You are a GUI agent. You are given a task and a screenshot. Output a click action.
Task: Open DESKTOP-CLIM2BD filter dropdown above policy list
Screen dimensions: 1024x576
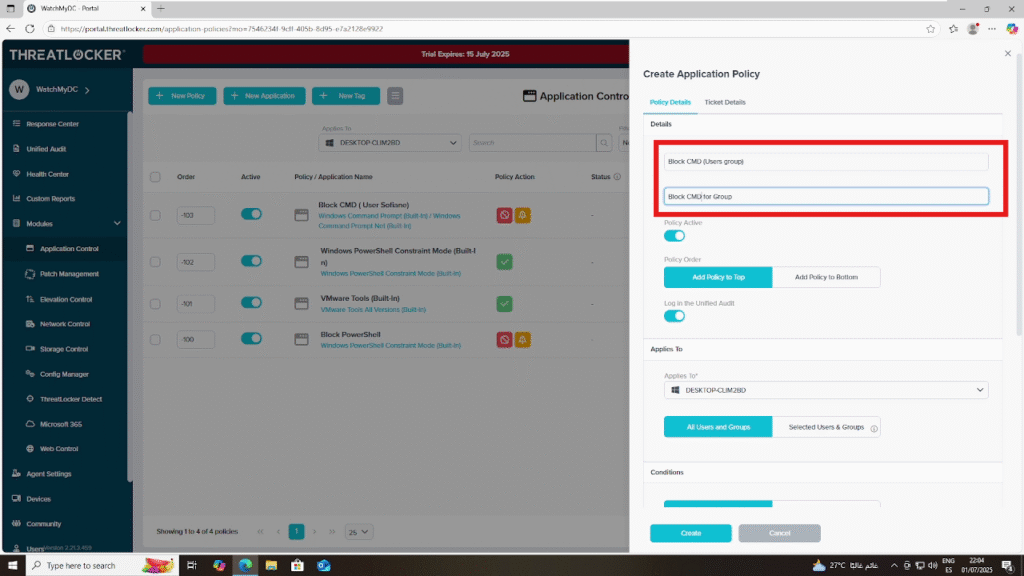(390, 142)
